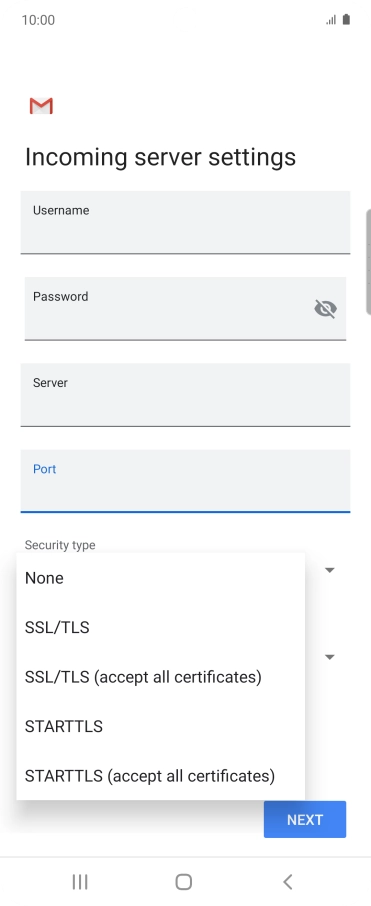The image size is (371, 906).
Task: Select None security type
Action: (161, 578)
